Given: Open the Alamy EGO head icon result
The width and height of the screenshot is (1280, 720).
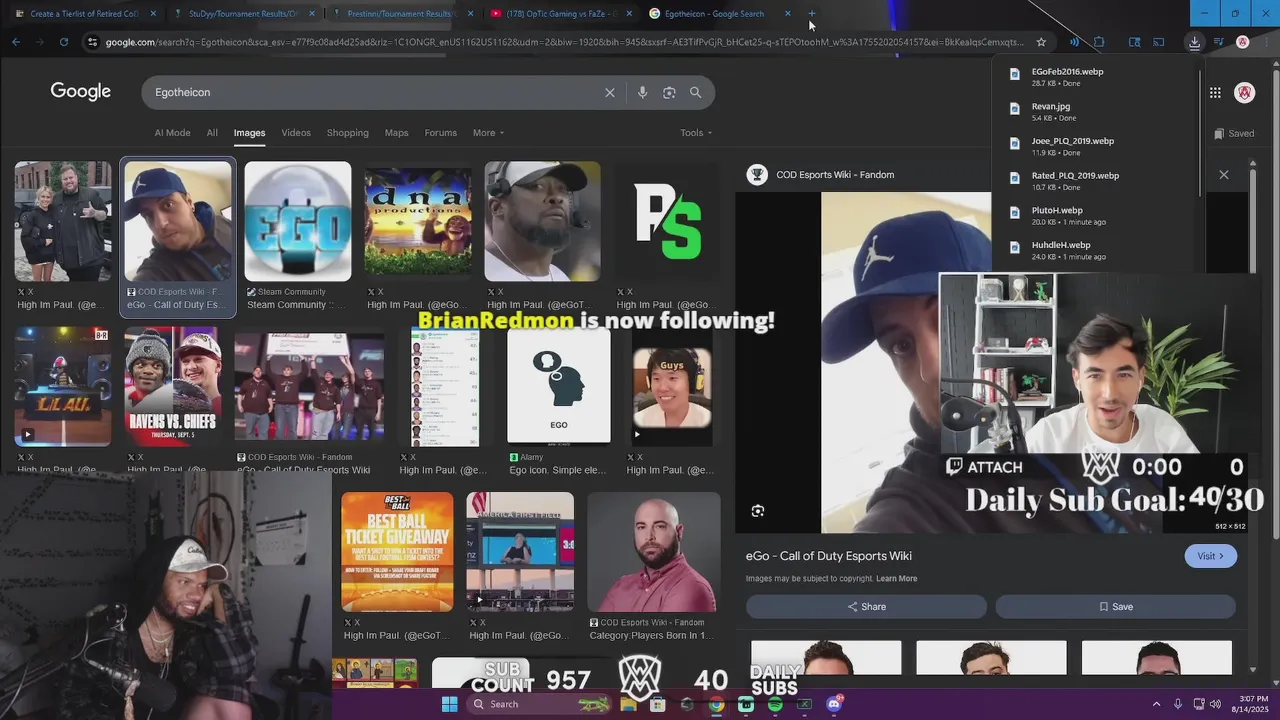Looking at the screenshot, I should [x=559, y=386].
